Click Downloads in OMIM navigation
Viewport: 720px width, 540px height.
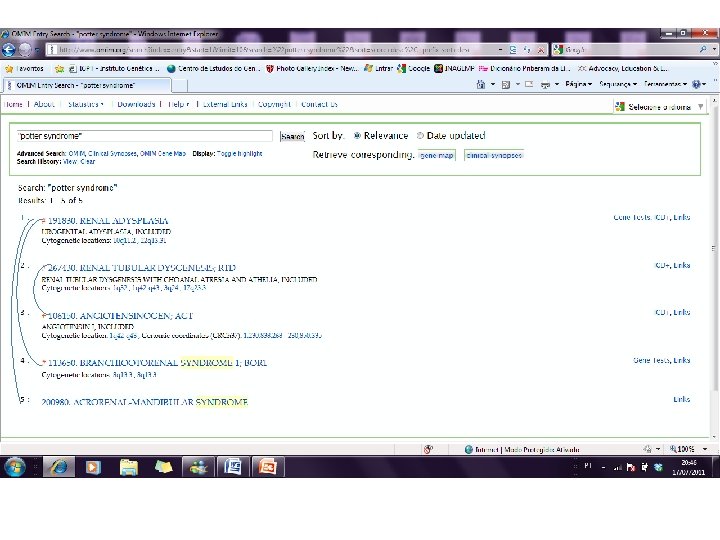136,104
